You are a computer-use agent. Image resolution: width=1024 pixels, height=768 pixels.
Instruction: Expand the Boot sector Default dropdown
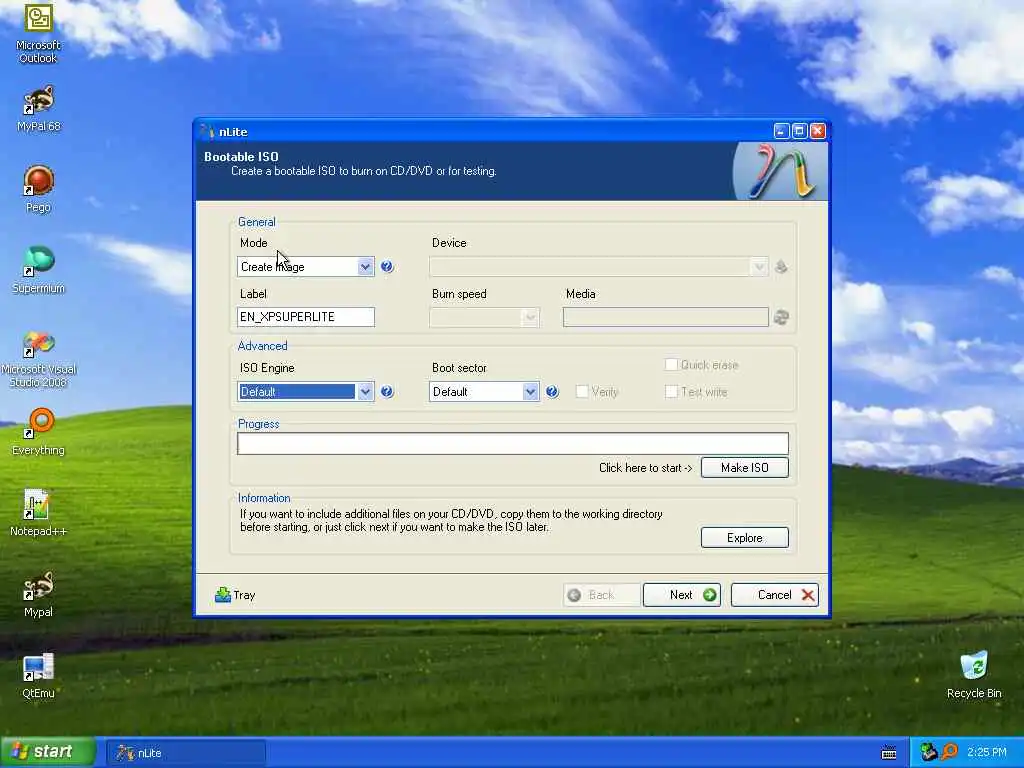[x=484, y=391]
